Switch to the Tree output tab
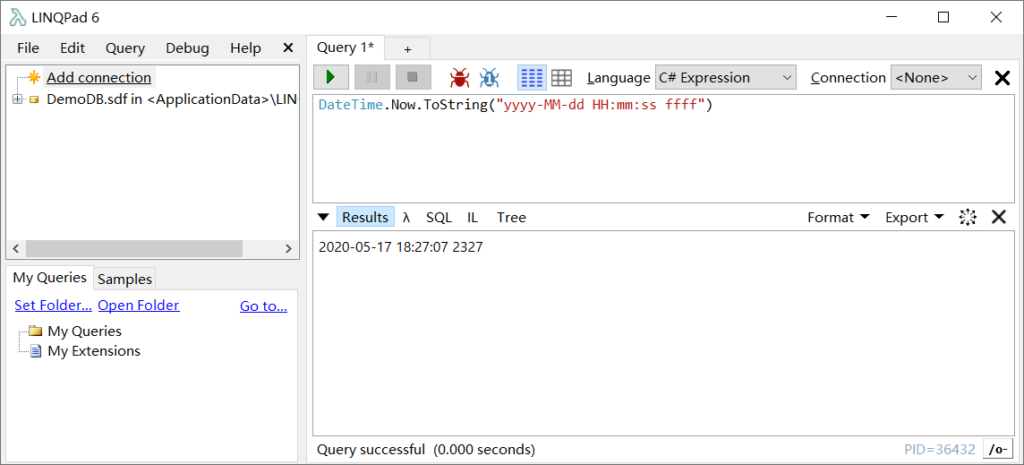1024x465 pixels. click(x=511, y=217)
